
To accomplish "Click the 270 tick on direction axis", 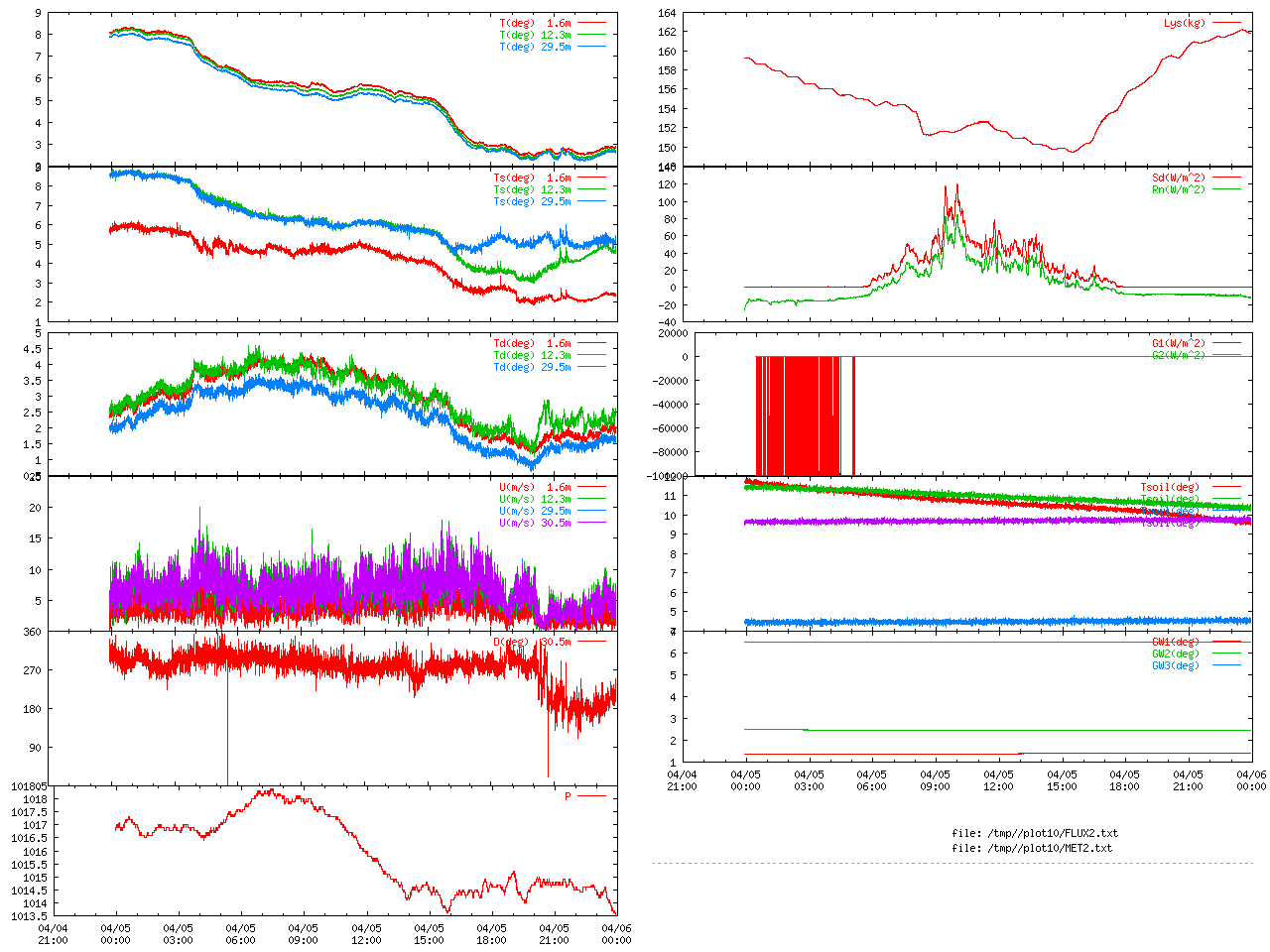I will coord(32,670).
